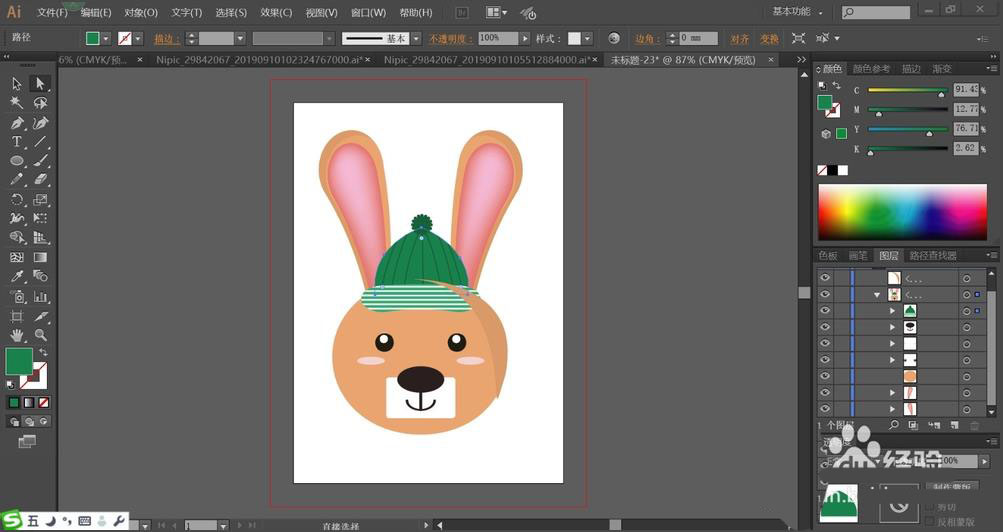Open the 效果(C) menu

point(276,13)
